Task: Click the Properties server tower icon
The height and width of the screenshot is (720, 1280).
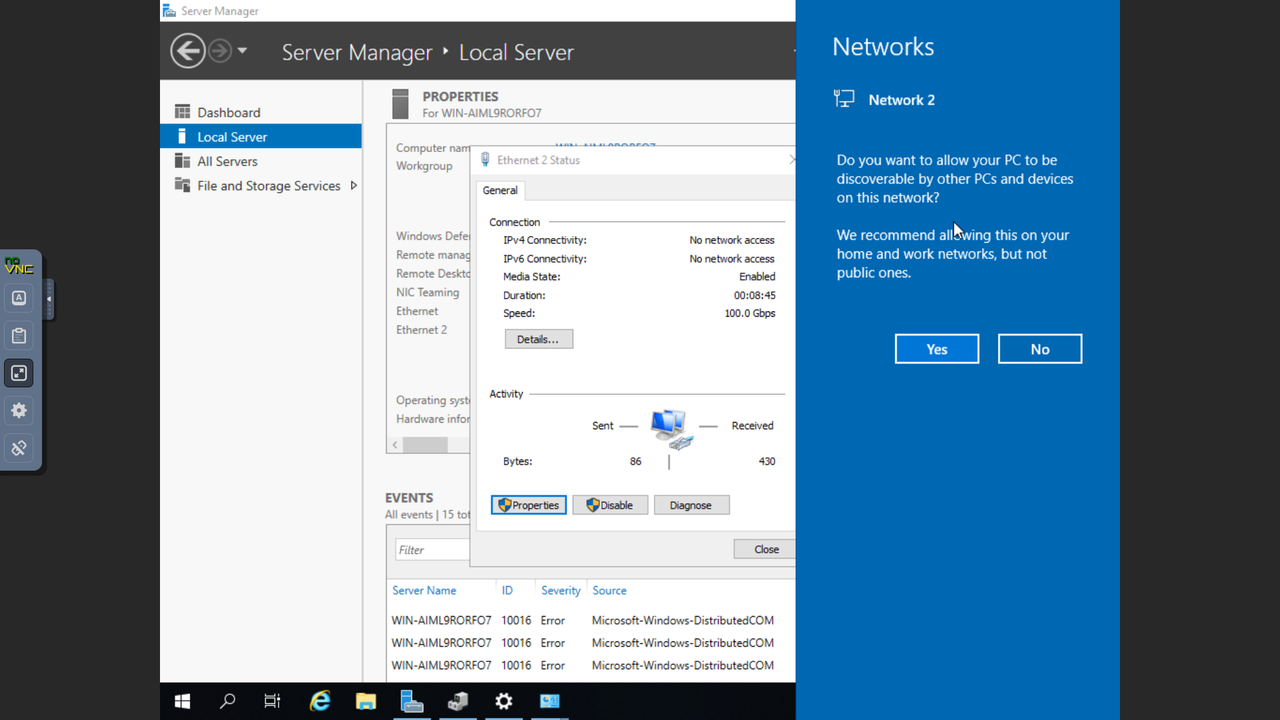Action: click(401, 104)
